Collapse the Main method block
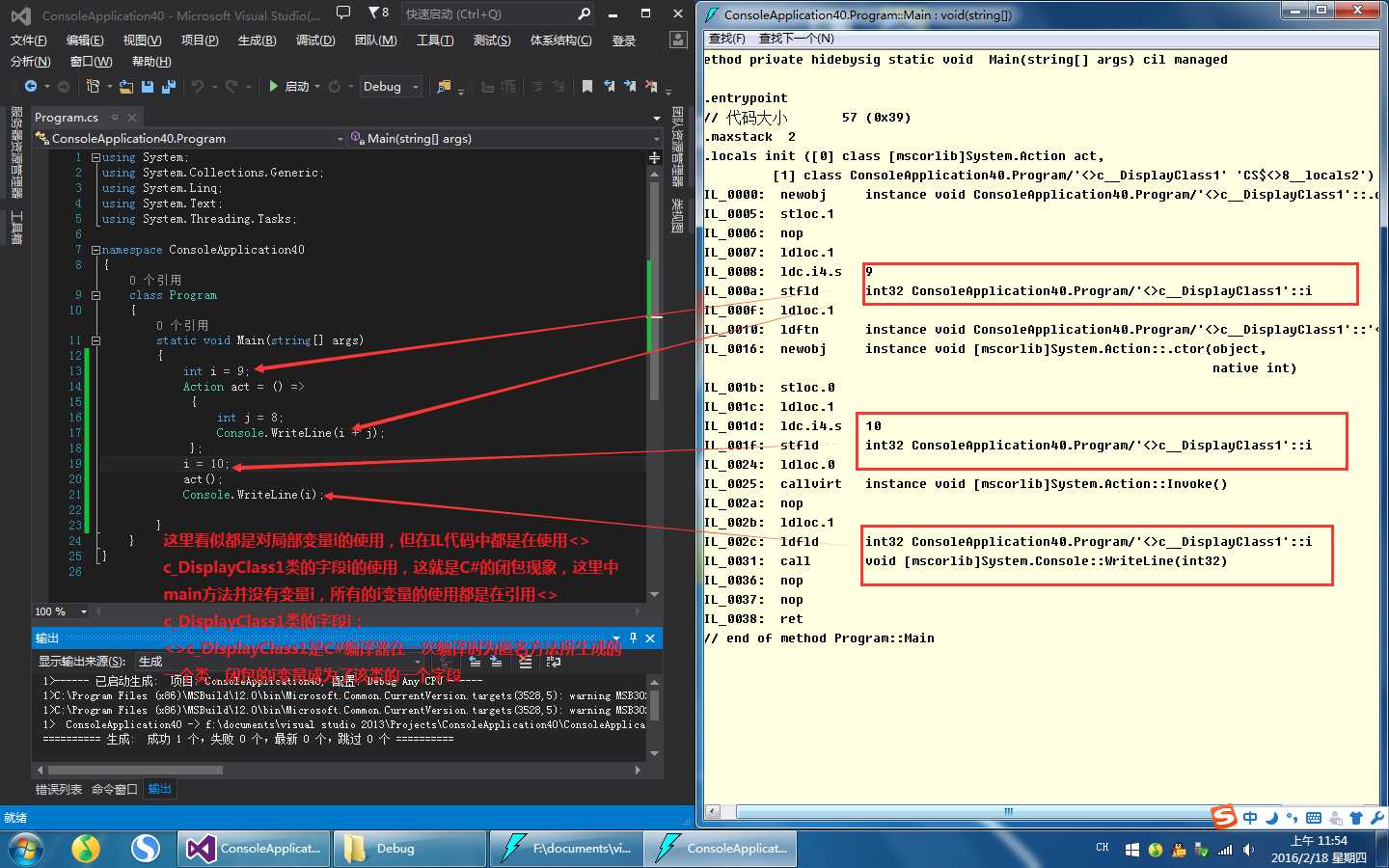 tap(95, 340)
